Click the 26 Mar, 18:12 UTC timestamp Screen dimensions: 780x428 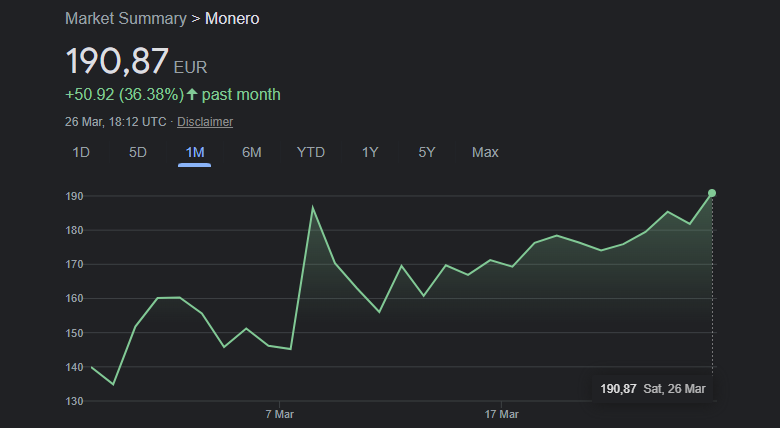point(115,122)
